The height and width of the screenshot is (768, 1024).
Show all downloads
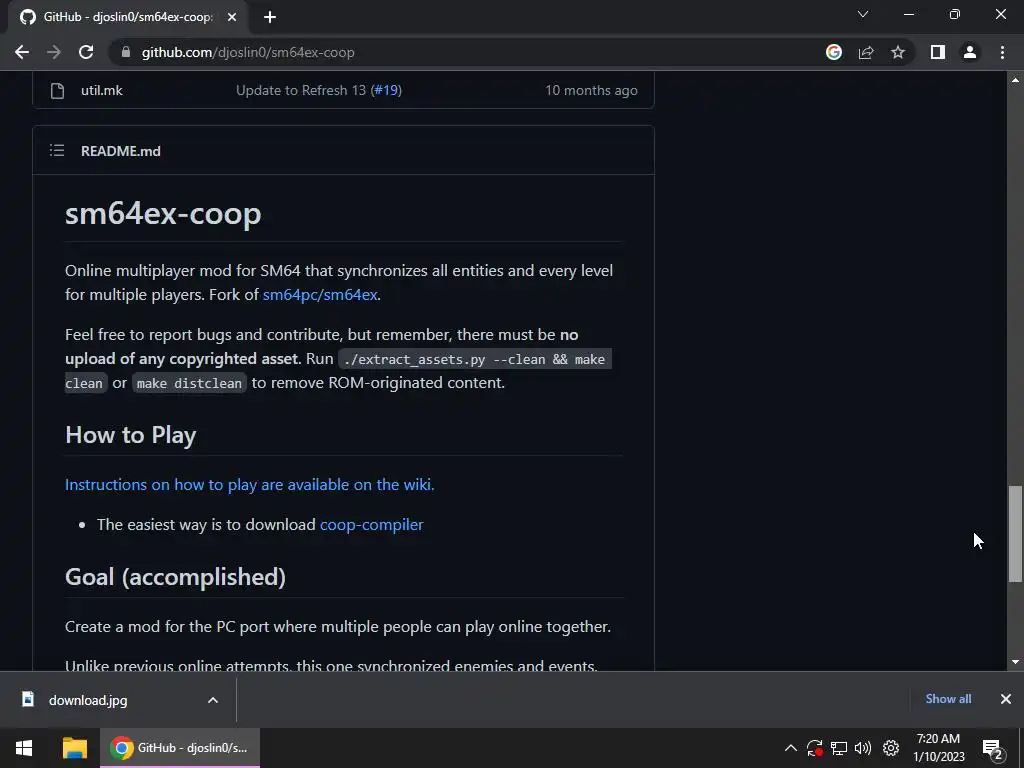tap(948, 699)
